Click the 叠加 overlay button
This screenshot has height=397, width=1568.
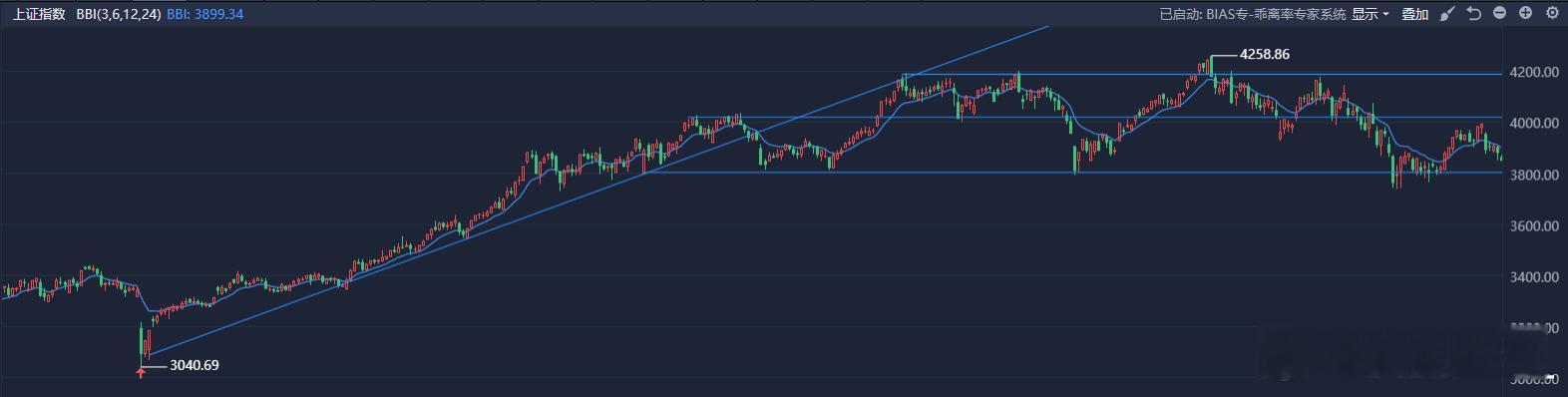(1414, 14)
